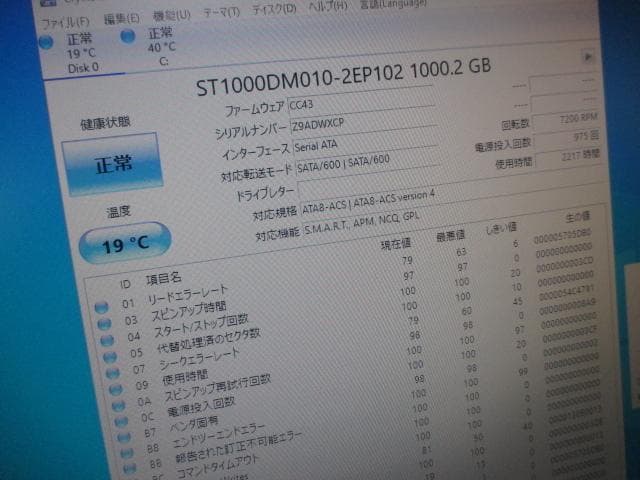Click the status orb for ID 01 row
Screen dimensions: 640x480
coord(101,307)
